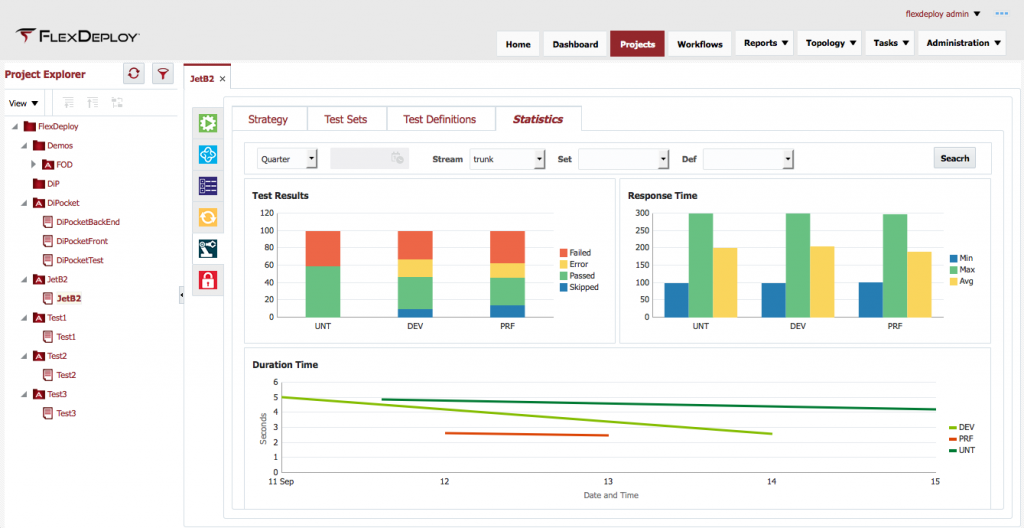Open the View dropdown menu
Viewport: 1024px width, 528px height.
tap(24, 103)
